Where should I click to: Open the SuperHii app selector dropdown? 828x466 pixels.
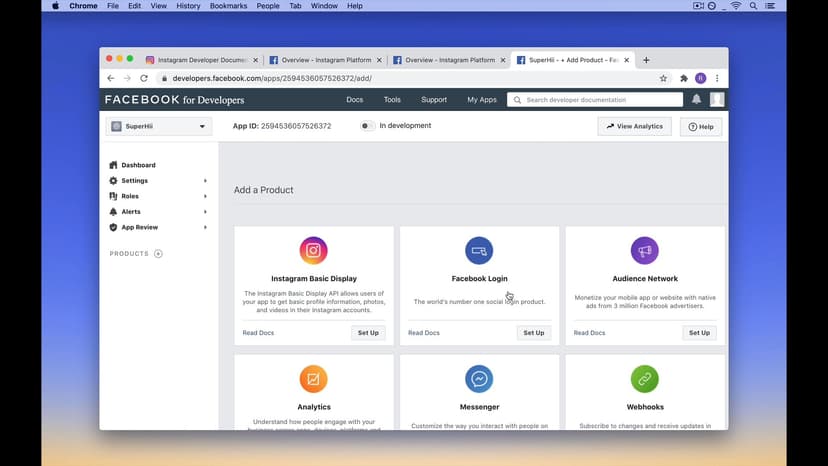coord(158,127)
